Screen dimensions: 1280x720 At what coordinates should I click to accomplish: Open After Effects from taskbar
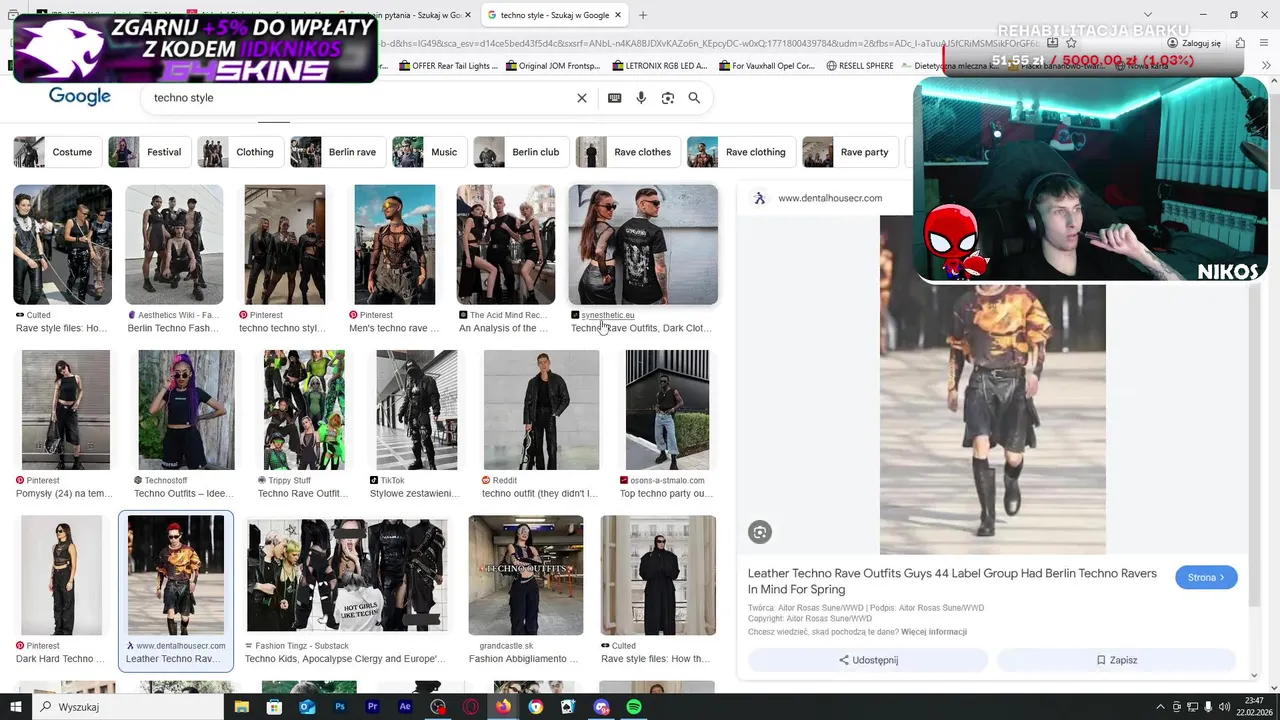405,707
